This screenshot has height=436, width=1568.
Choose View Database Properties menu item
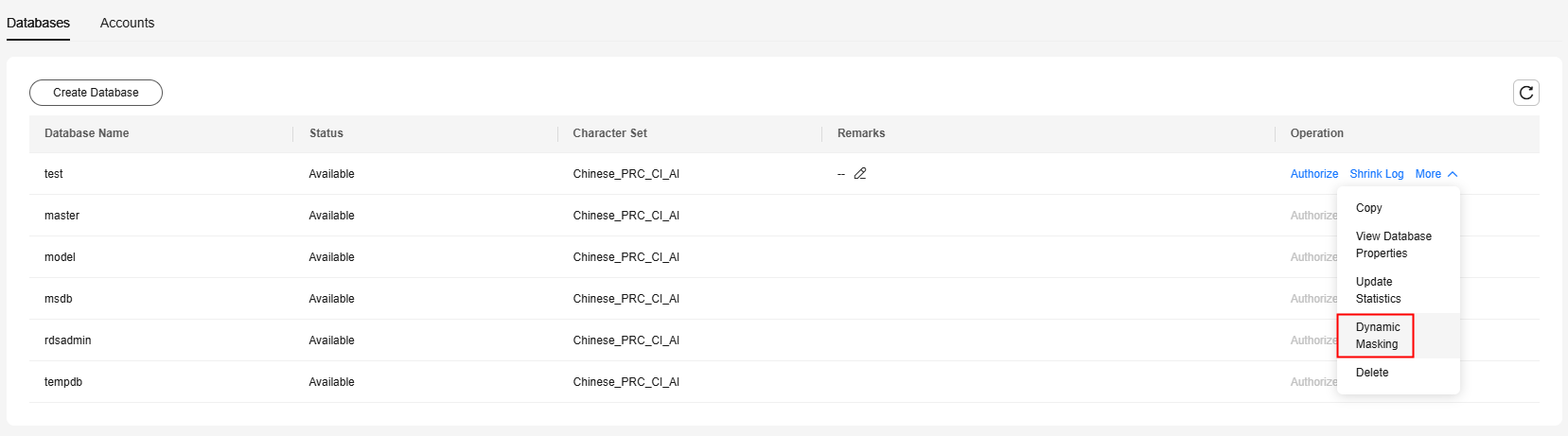click(x=1393, y=245)
